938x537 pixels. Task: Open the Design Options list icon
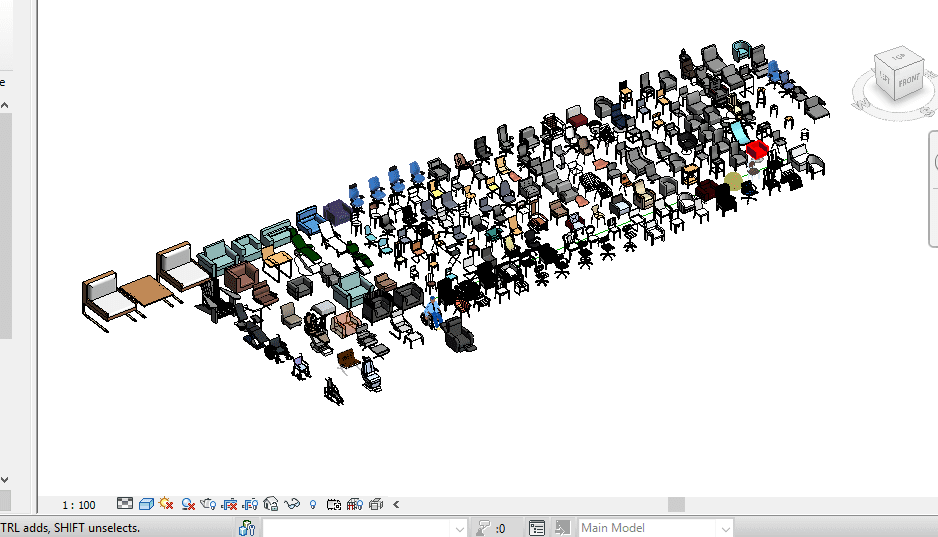[537, 528]
